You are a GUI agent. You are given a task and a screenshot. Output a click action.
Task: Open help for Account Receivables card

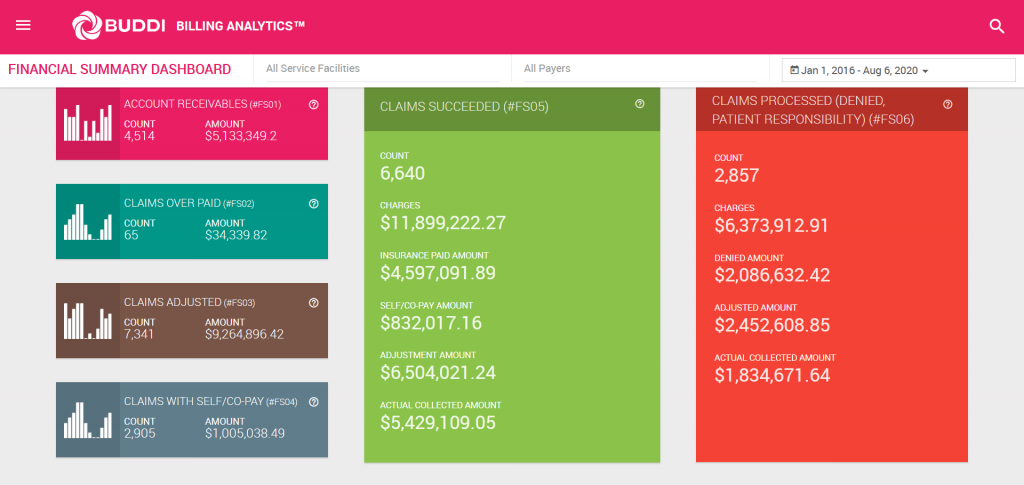click(x=313, y=105)
